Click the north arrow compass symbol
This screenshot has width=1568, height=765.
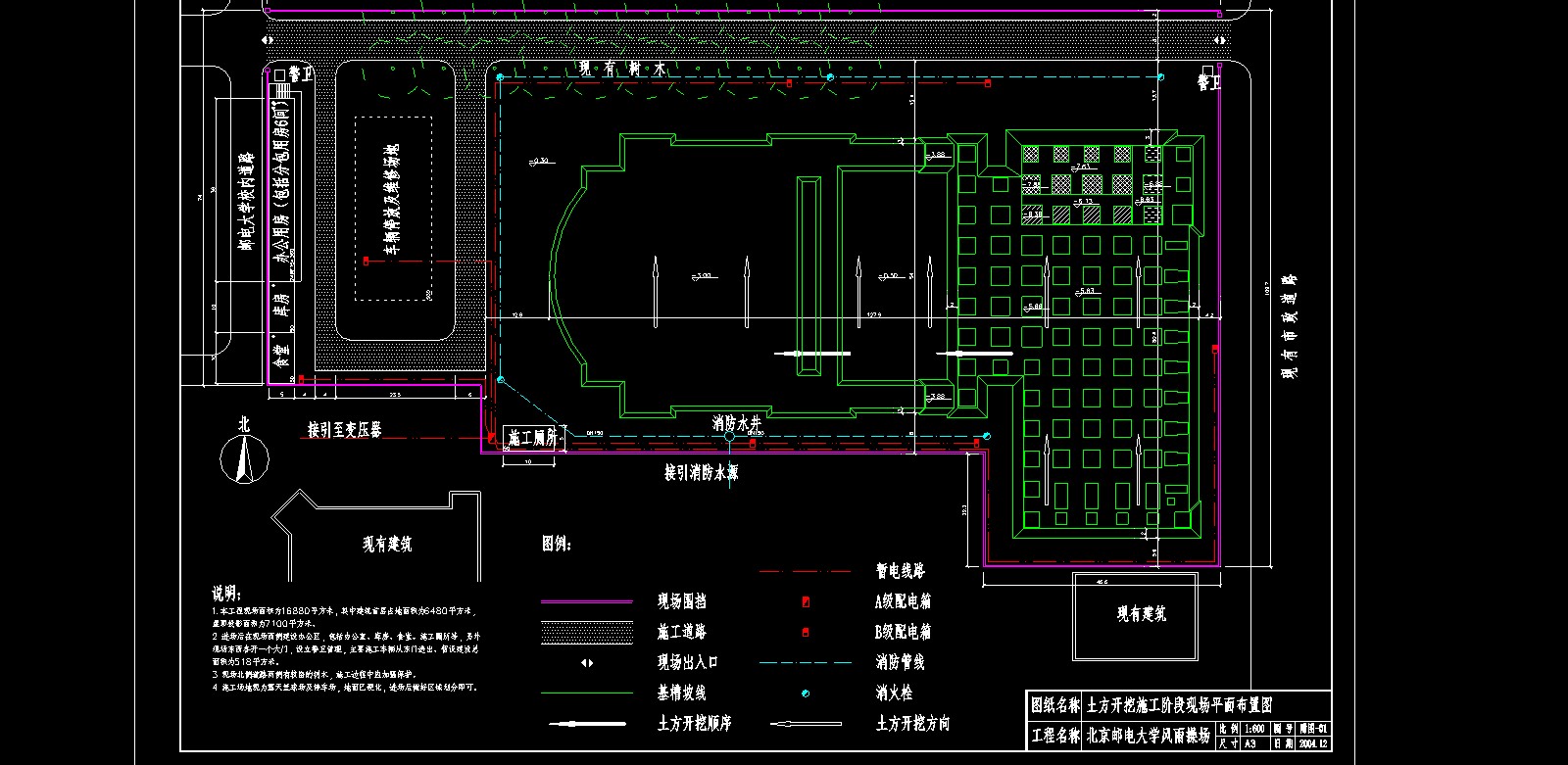tap(244, 459)
